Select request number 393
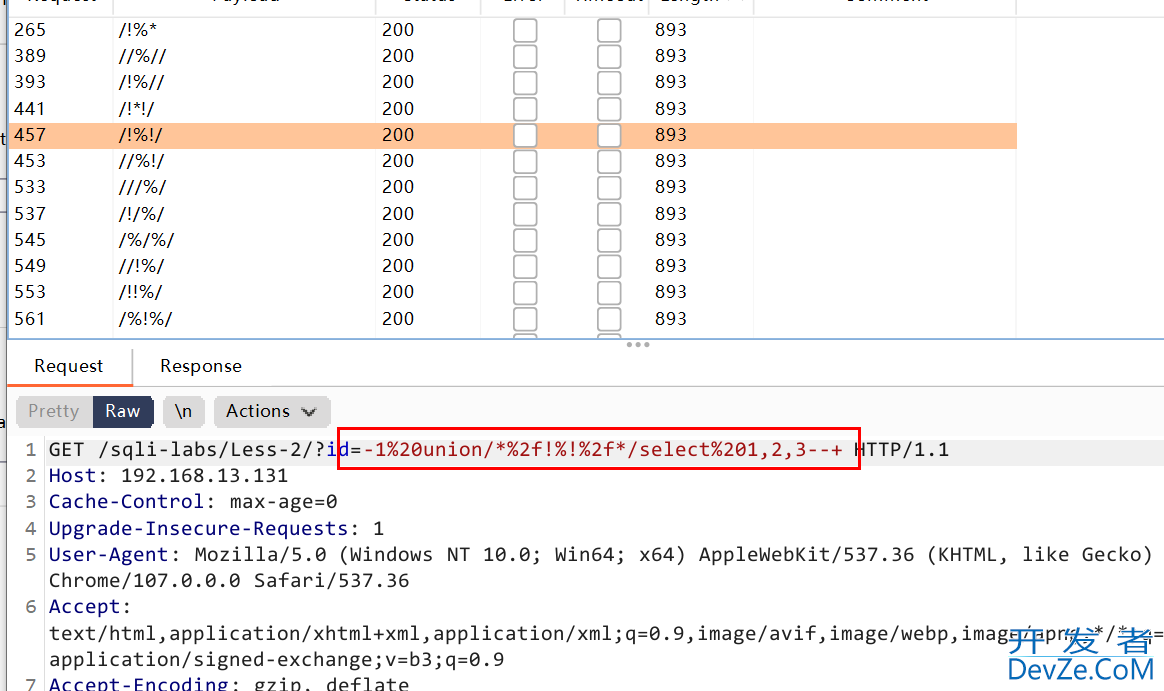 click(x=30, y=82)
